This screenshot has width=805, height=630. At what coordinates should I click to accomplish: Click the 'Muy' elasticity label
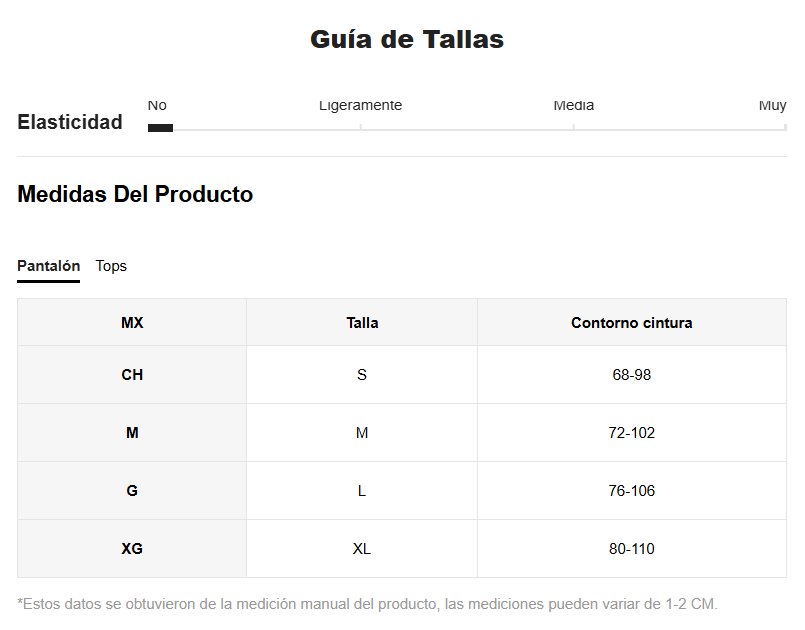(772, 106)
